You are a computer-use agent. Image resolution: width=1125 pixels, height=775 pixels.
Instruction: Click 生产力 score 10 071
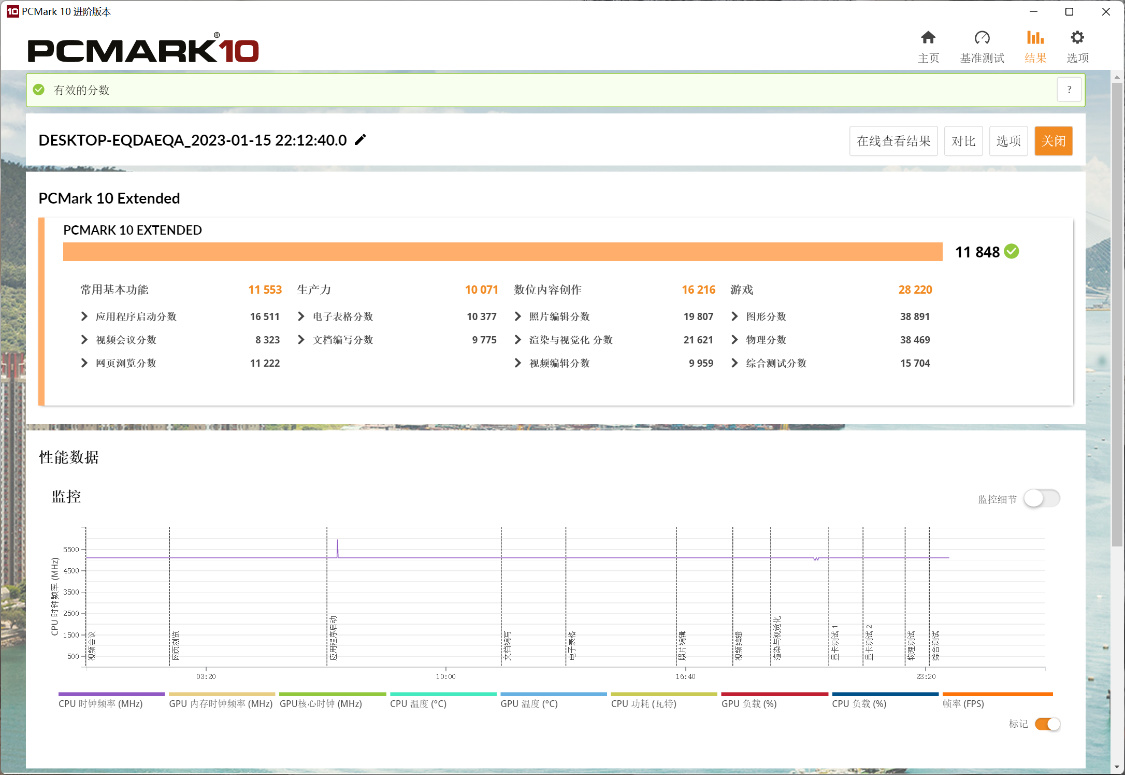pos(481,290)
